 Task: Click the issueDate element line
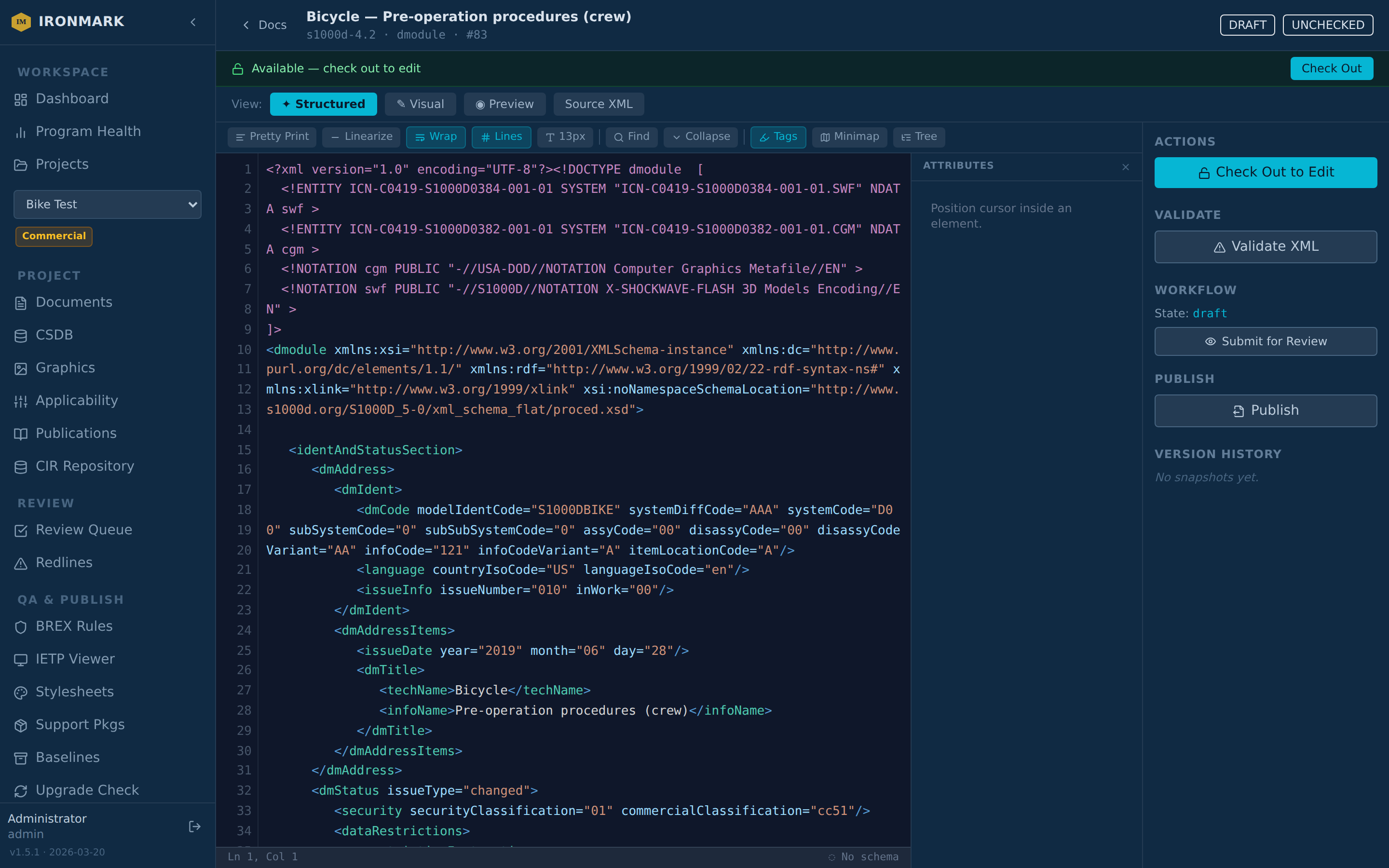(522, 651)
